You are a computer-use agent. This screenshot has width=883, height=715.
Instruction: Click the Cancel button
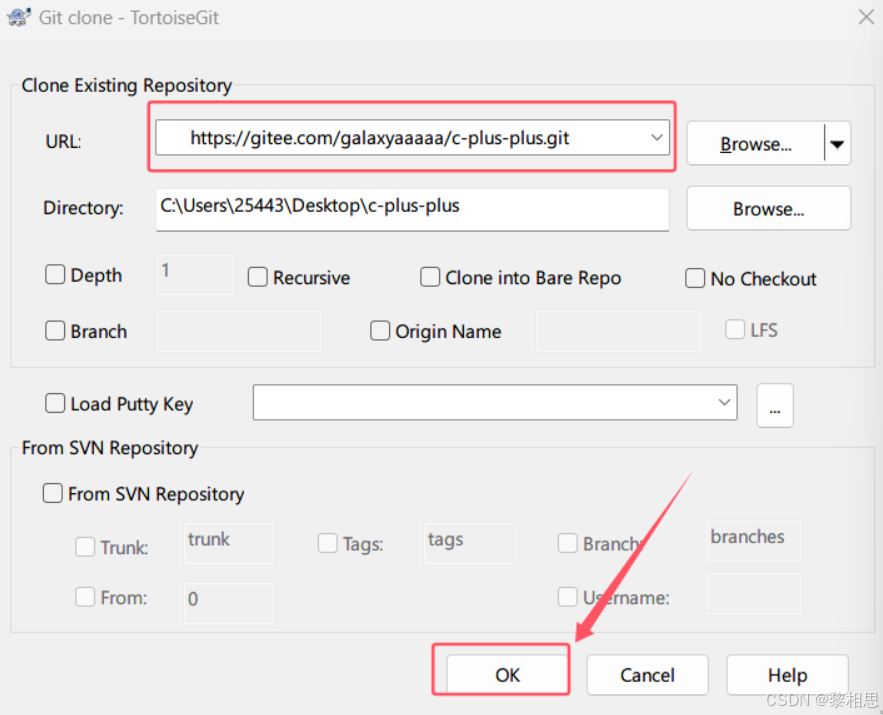647,674
